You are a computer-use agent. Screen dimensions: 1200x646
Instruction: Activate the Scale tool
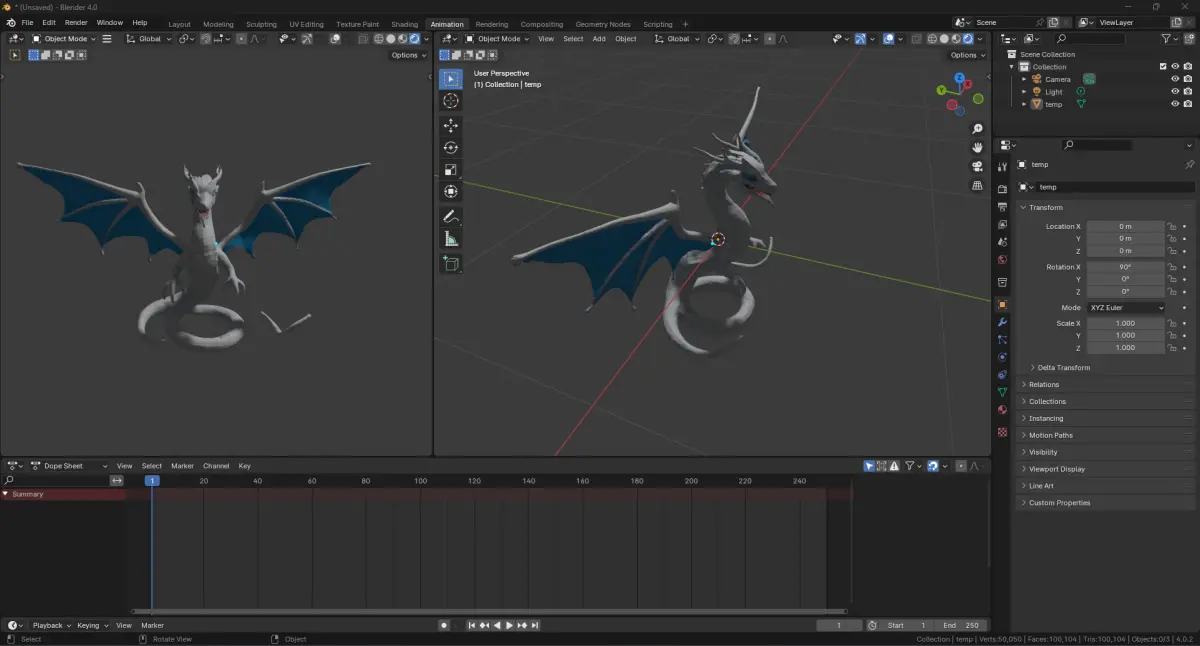451,170
